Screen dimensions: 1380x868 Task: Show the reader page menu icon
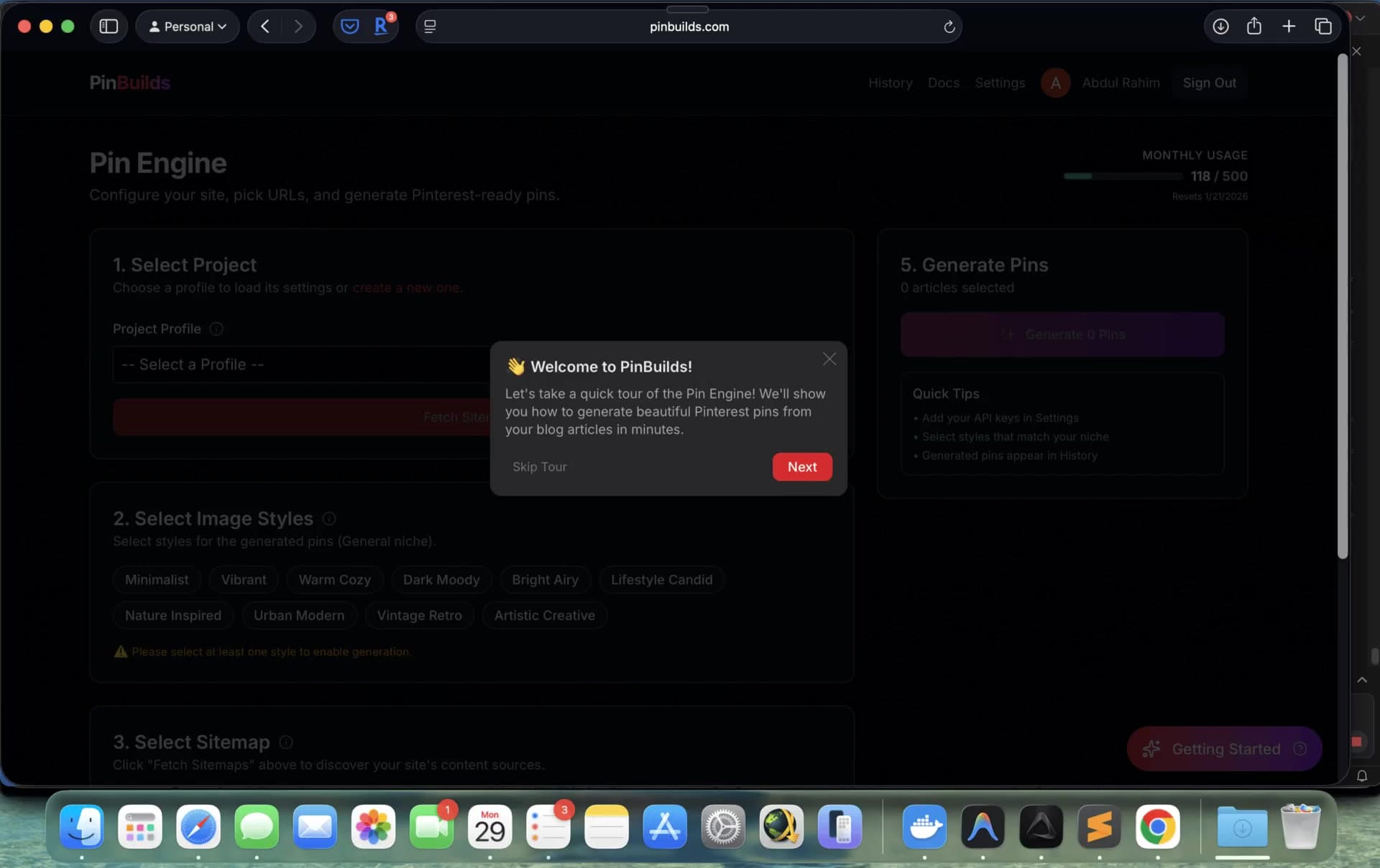point(430,27)
